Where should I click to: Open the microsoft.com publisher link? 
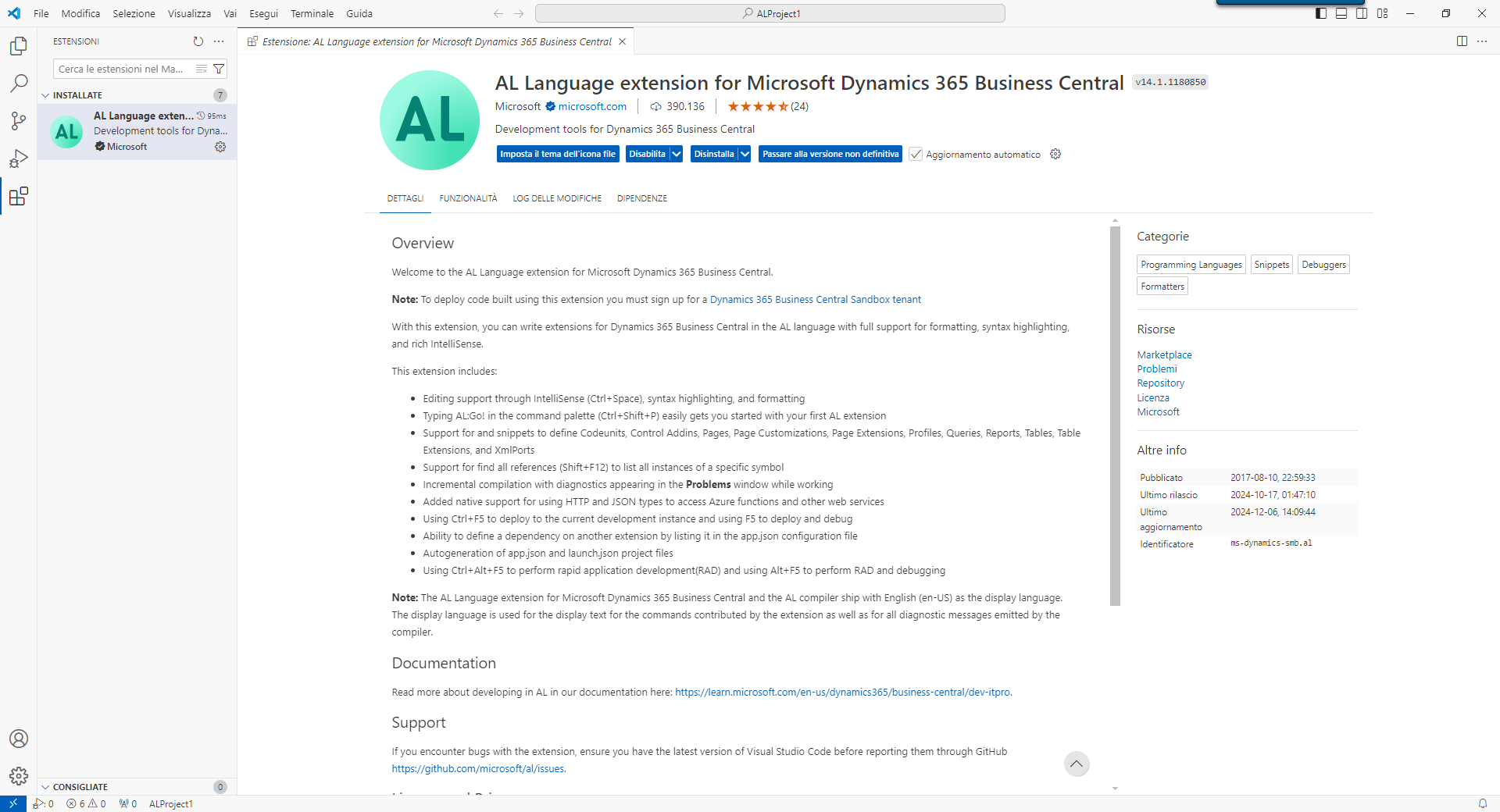click(x=592, y=106)
